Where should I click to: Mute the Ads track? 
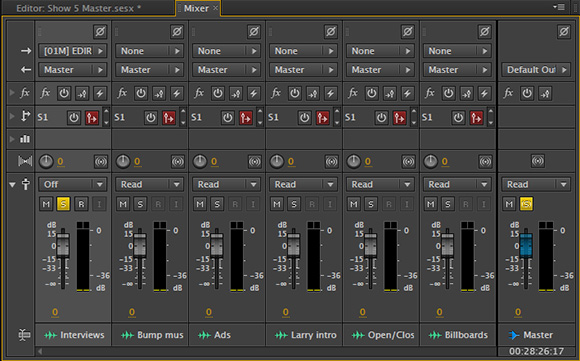[x=200, y=204]
